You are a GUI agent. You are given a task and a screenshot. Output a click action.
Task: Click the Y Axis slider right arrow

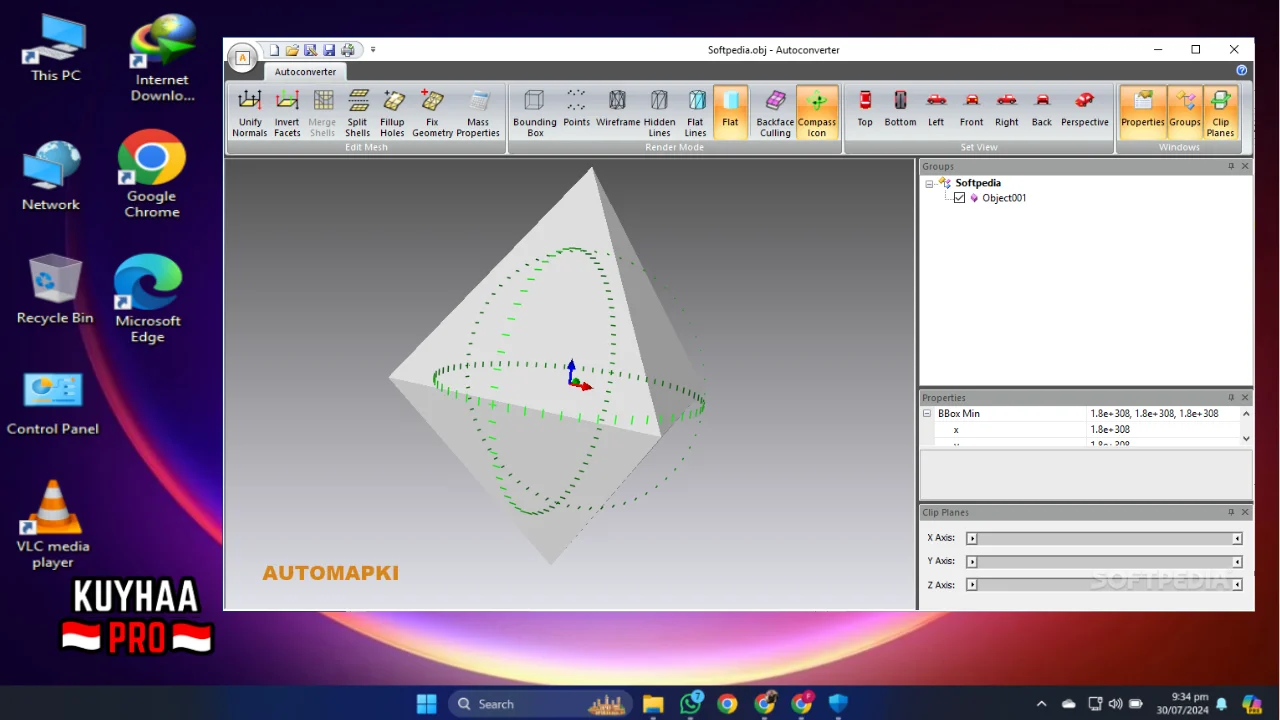pos(1237,562)
